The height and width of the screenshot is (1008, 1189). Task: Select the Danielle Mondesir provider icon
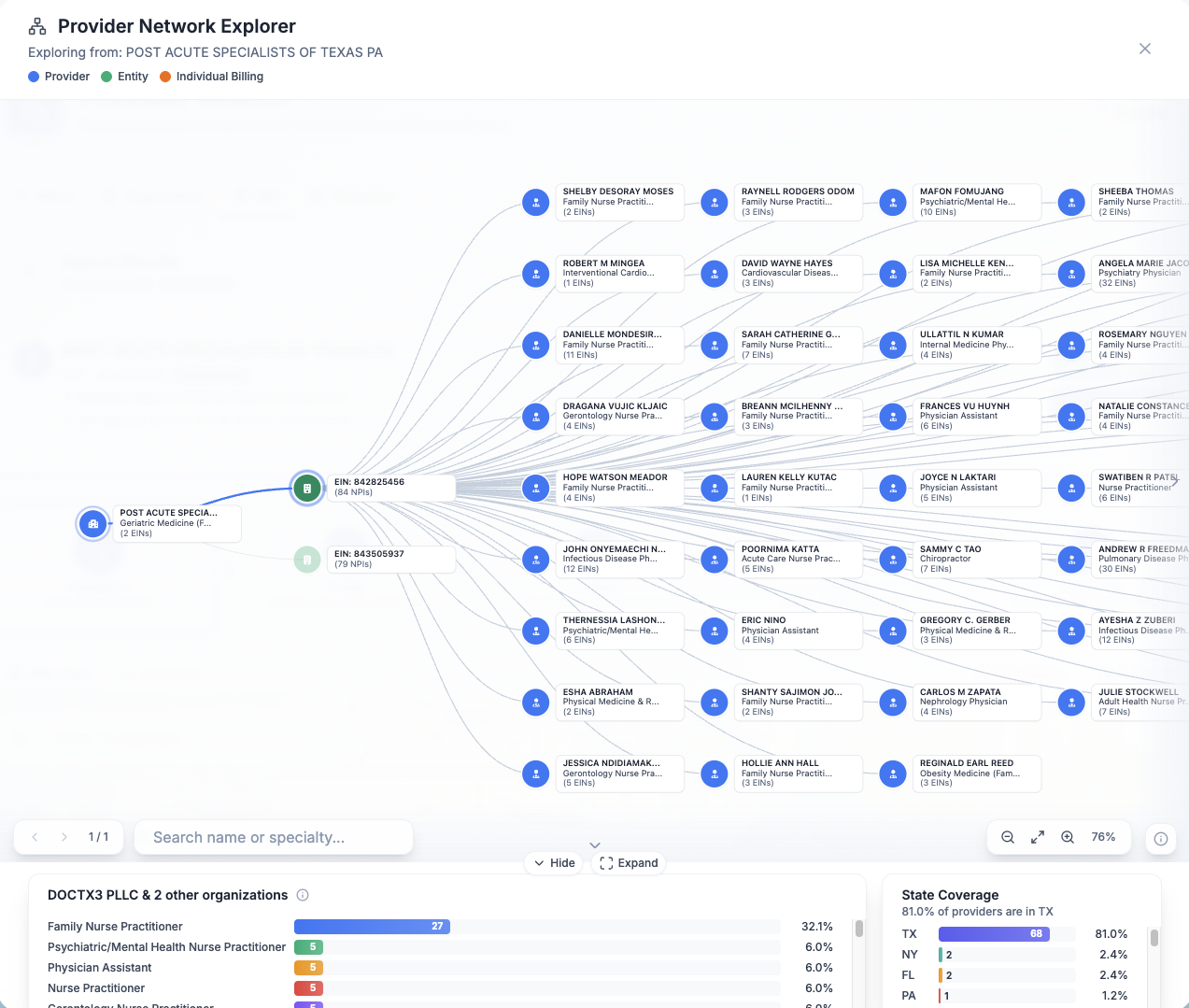[535, 345]
